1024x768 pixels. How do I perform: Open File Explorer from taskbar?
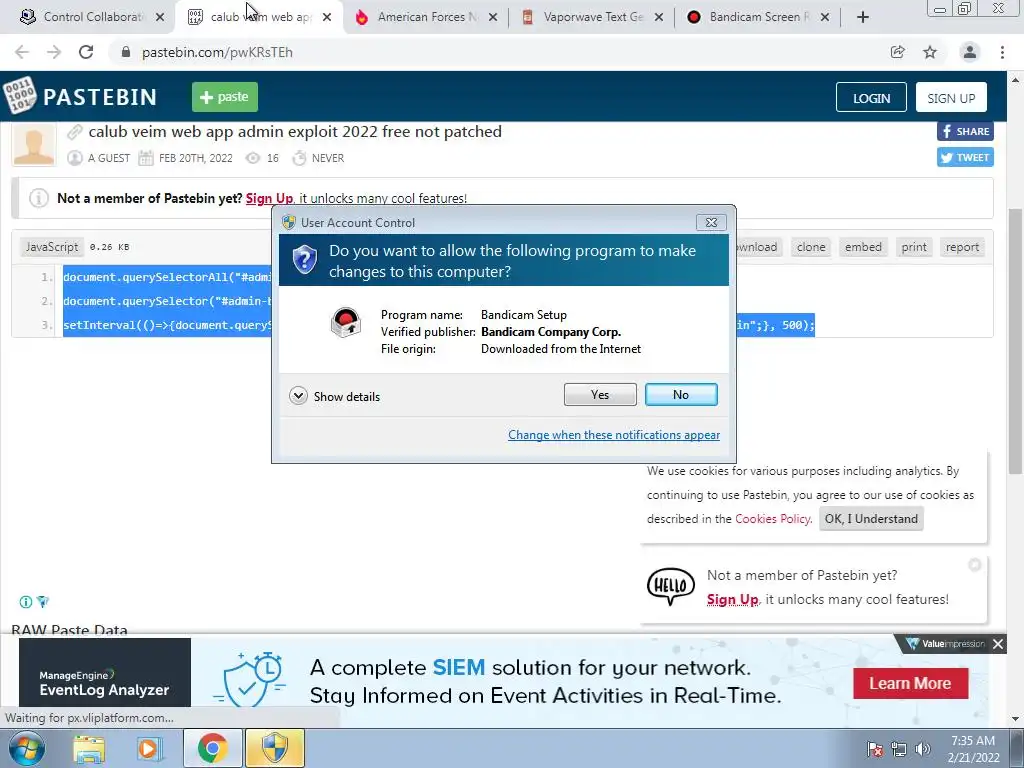(89, 748)
